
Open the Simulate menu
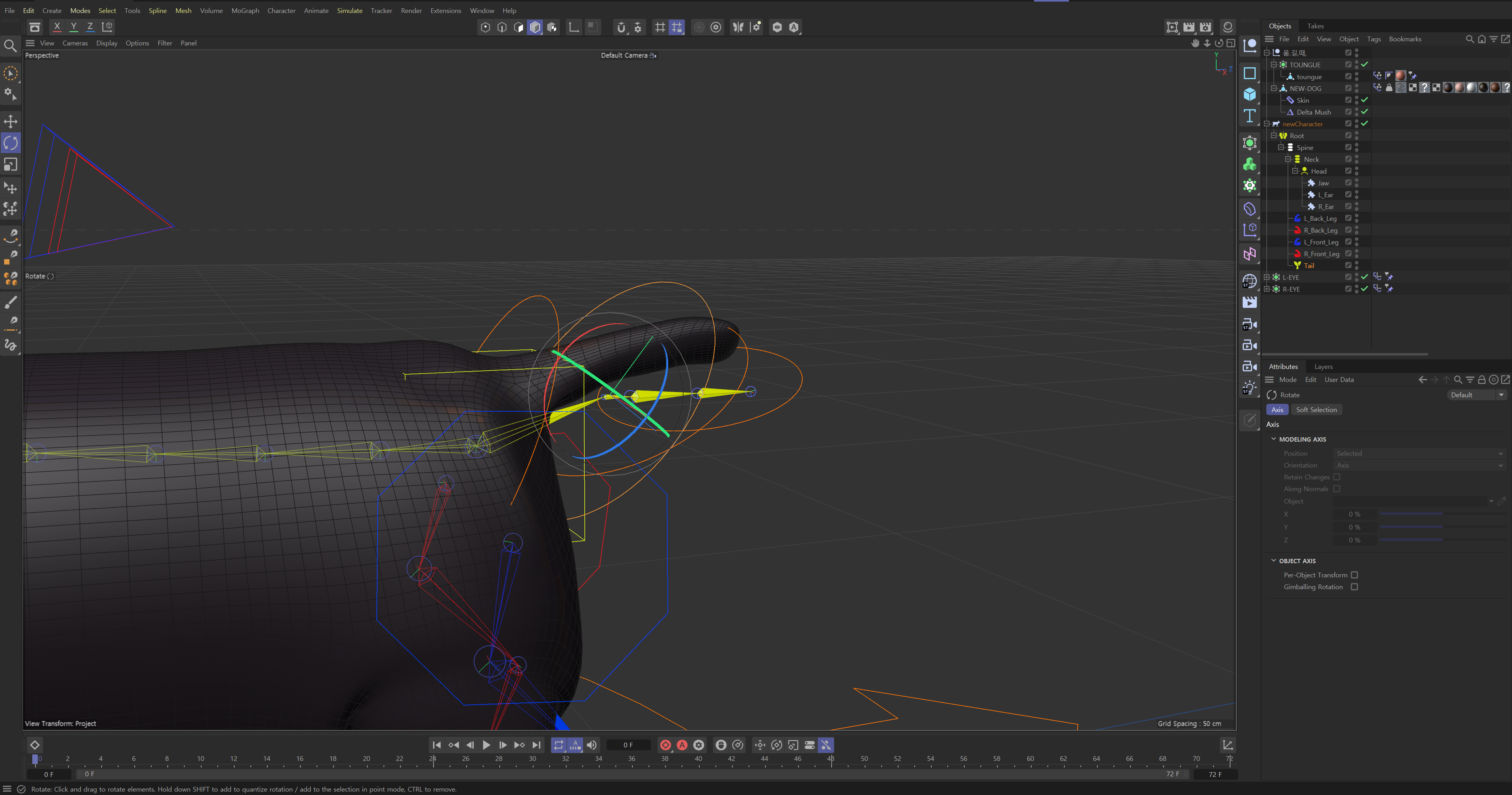pyautogui.click(x=350, y=11)
